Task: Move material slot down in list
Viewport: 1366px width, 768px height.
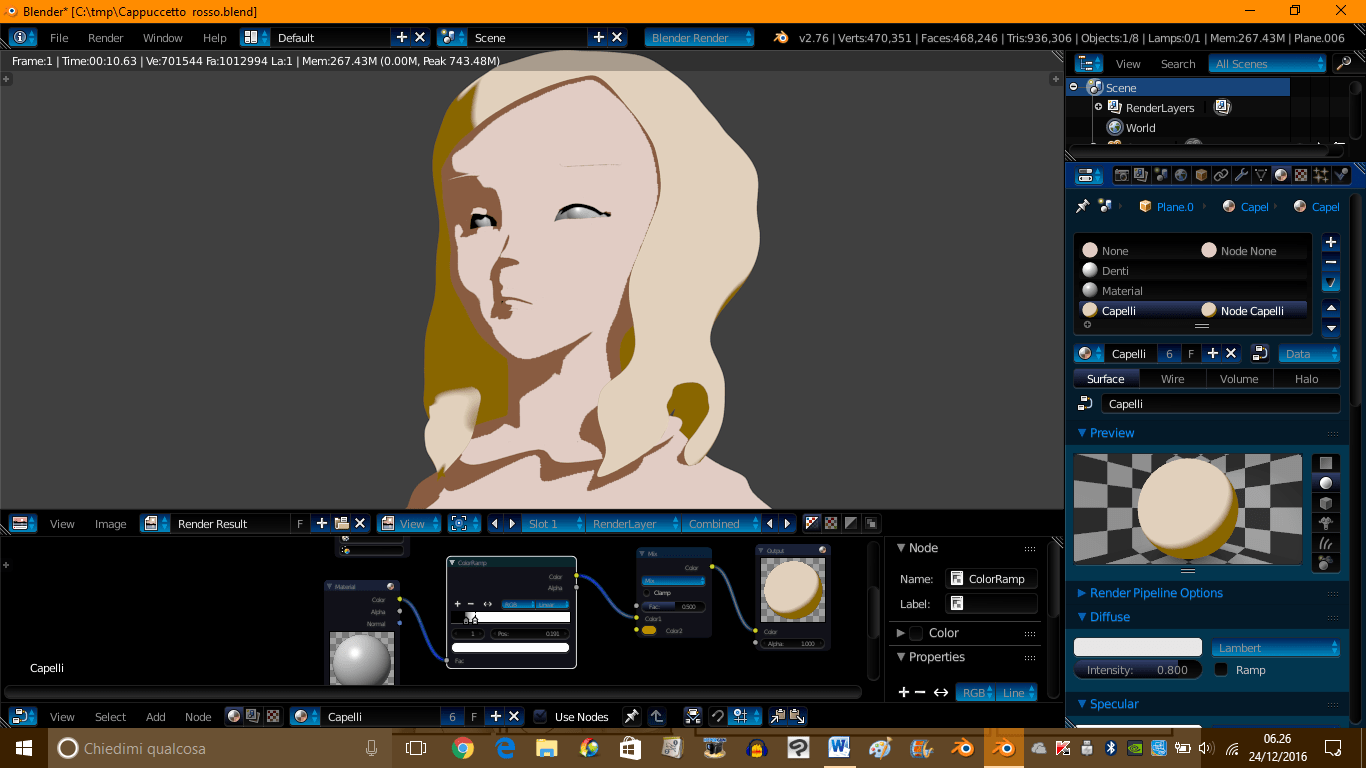Action: (1331, 328)
